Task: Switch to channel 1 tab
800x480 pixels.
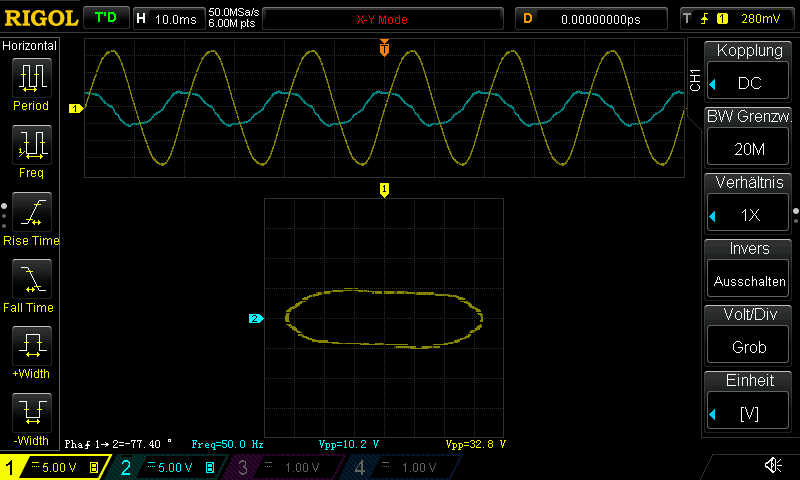Action: tap(53, 467)
